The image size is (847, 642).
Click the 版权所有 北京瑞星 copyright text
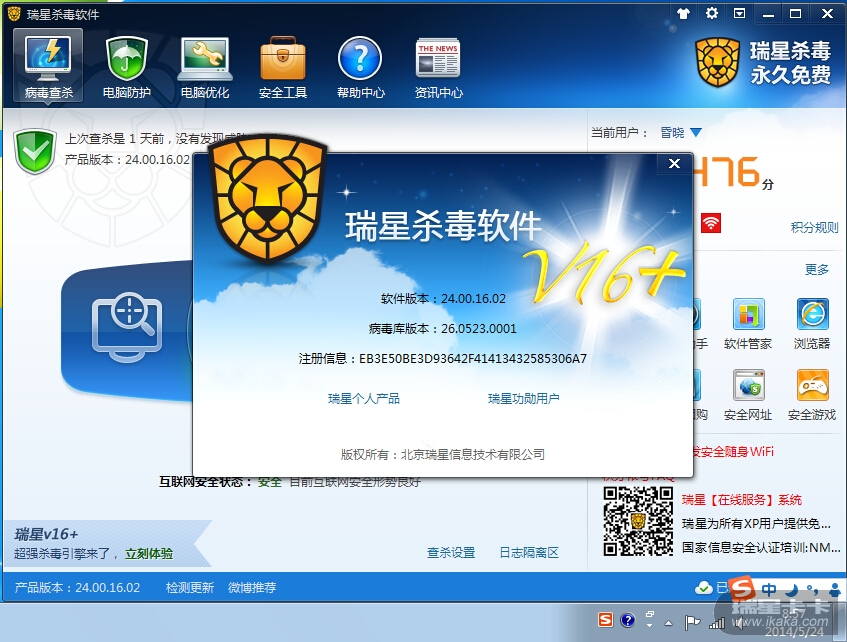(x=442, y=454)
